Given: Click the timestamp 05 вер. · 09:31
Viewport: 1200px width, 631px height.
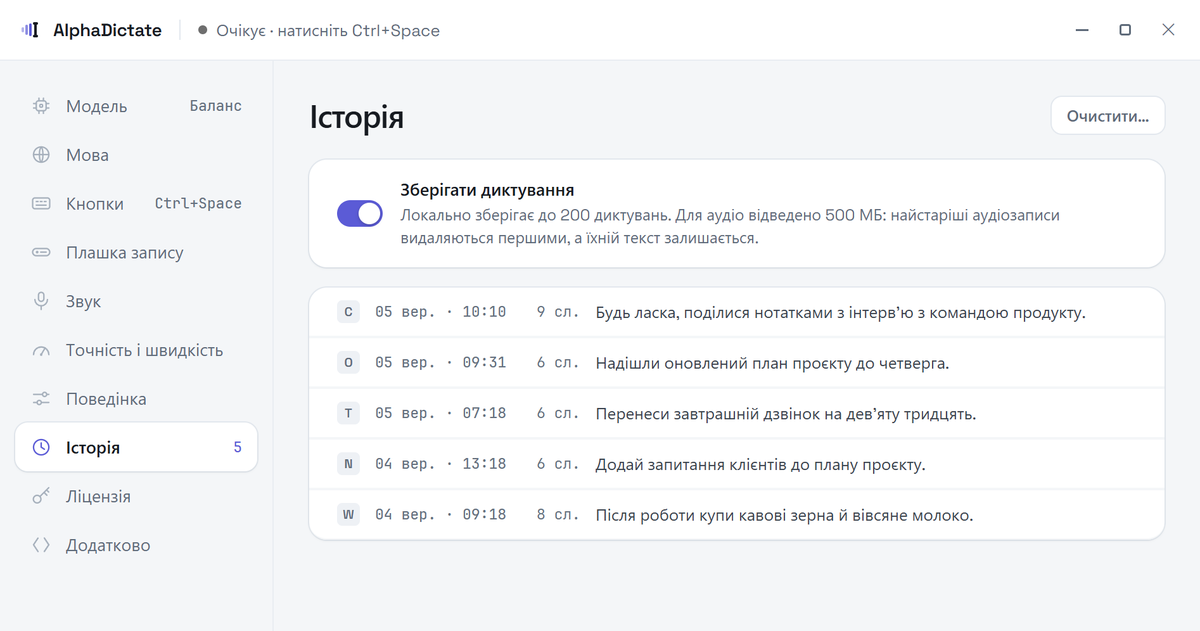Looking at the screenshot, I should click(x=441, y=363).
